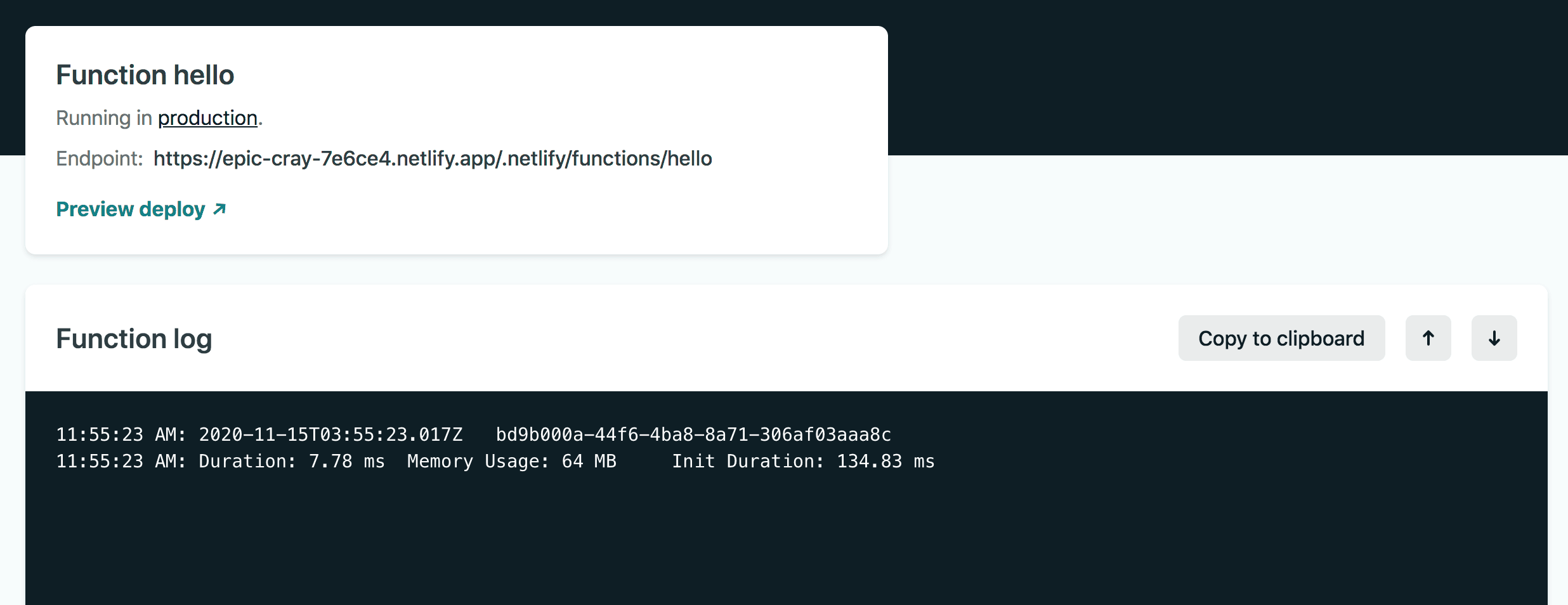Click the second log line's 11:55:23 AM time

[x=121, y=462]
